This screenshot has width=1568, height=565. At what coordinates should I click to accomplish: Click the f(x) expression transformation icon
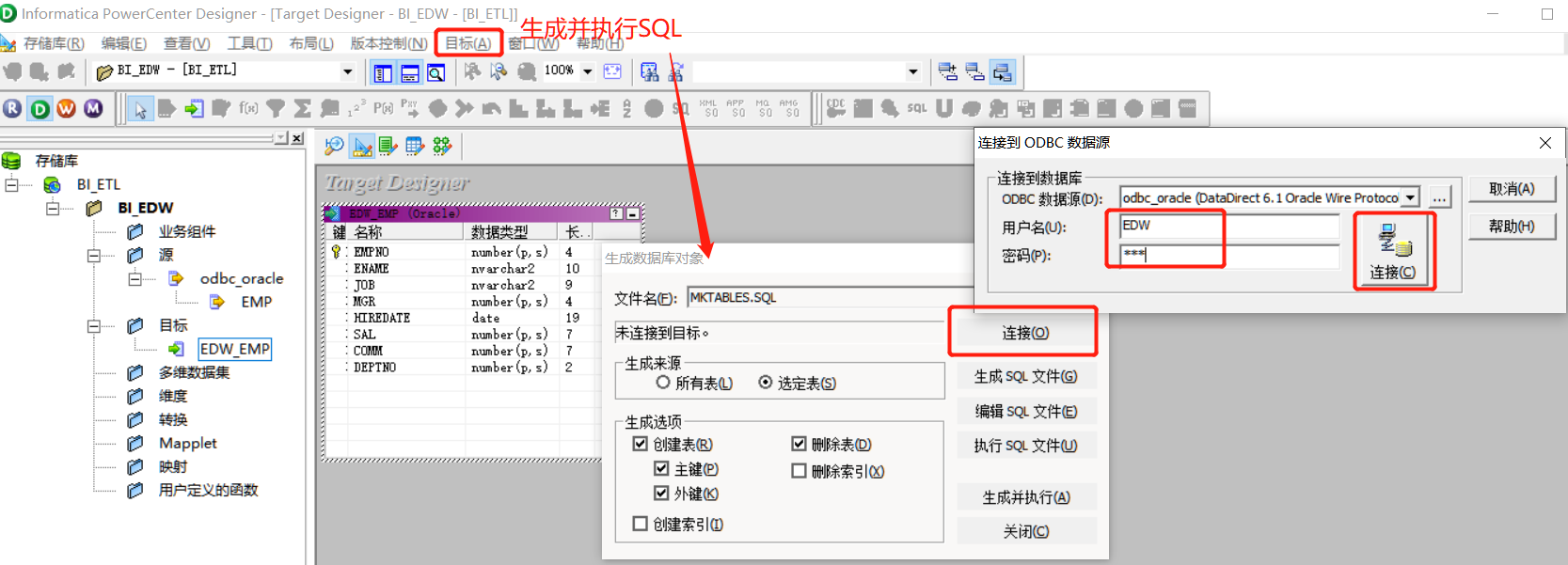248,109
